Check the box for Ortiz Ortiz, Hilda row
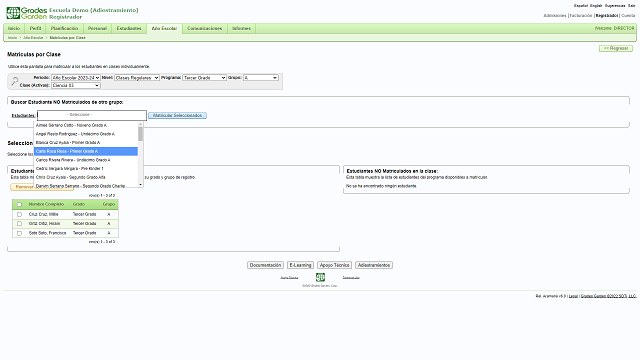 tap(19, 224)
